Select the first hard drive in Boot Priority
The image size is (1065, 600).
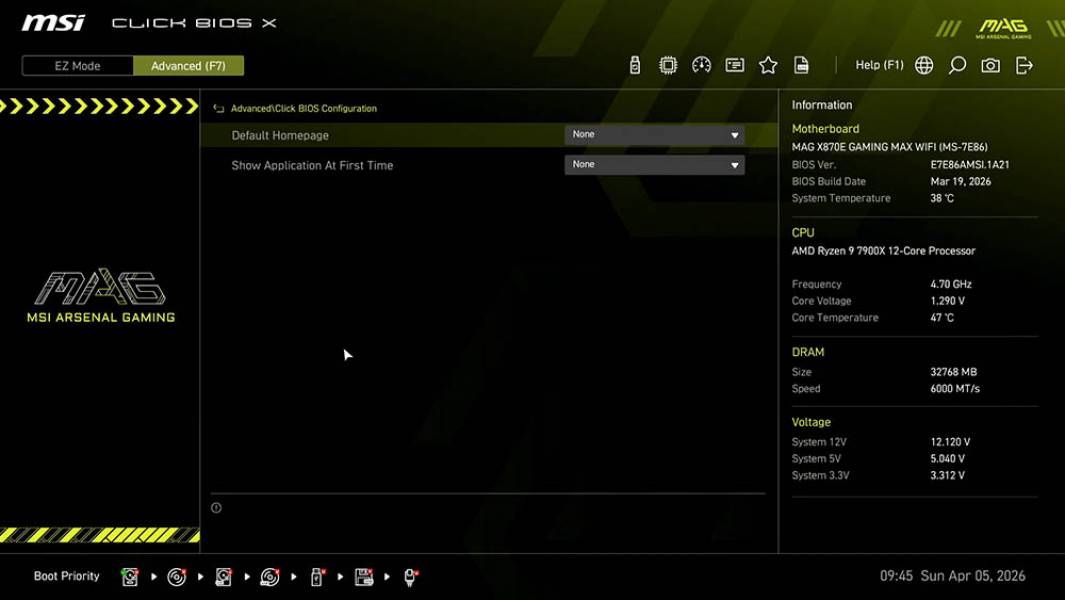click(x=130, y=576)
